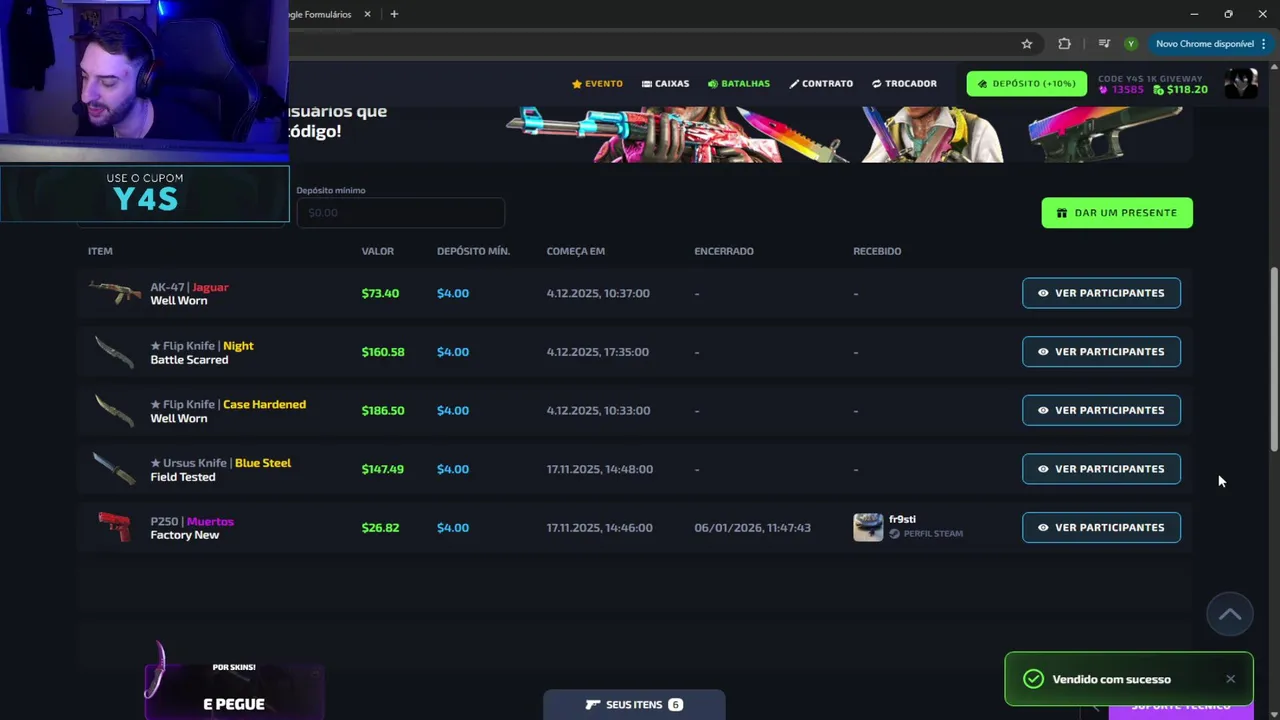The height and width of the screenshot is (720, 1280).
Task: Open the Chrome extensions puzzle icon
Action: click(1064, 44)
